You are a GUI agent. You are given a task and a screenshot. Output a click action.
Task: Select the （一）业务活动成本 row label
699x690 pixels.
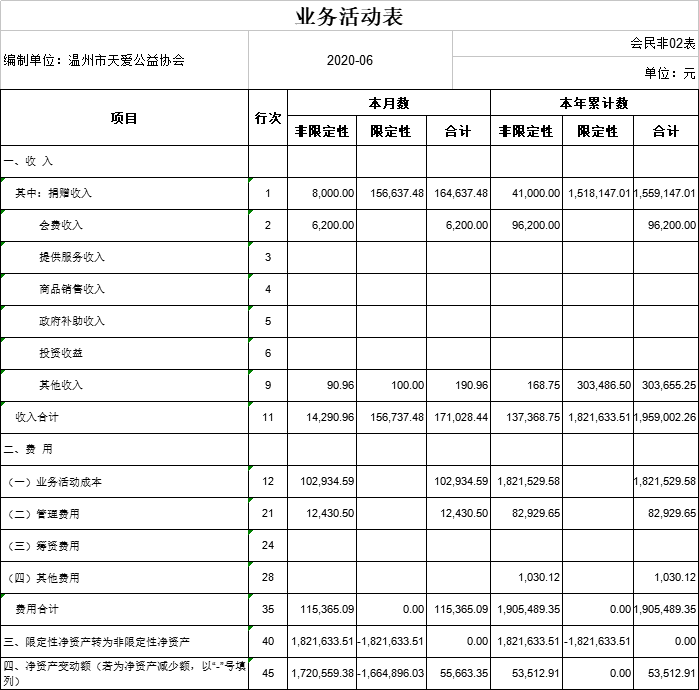(x=53, y=482)
